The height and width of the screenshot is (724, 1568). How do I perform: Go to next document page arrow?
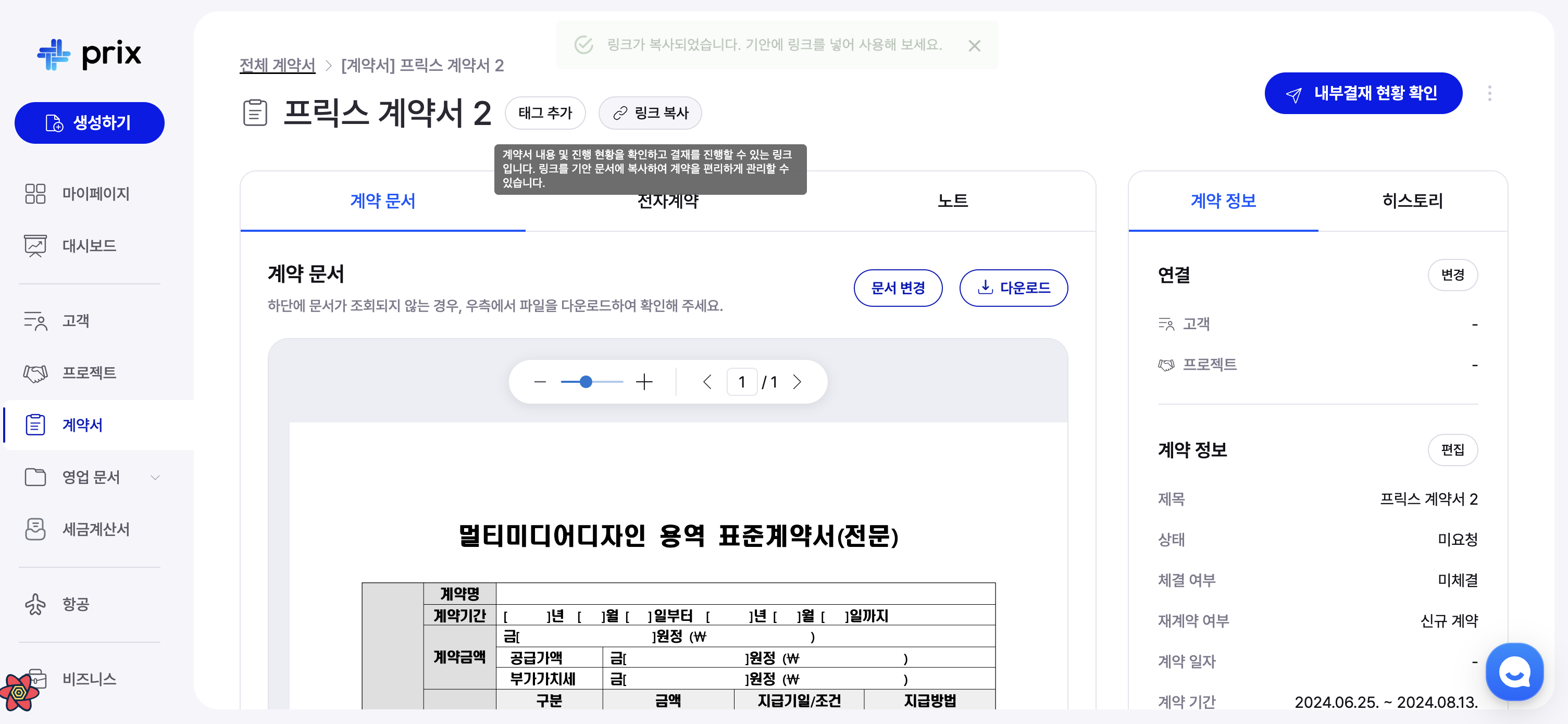[x=797, y=382]
